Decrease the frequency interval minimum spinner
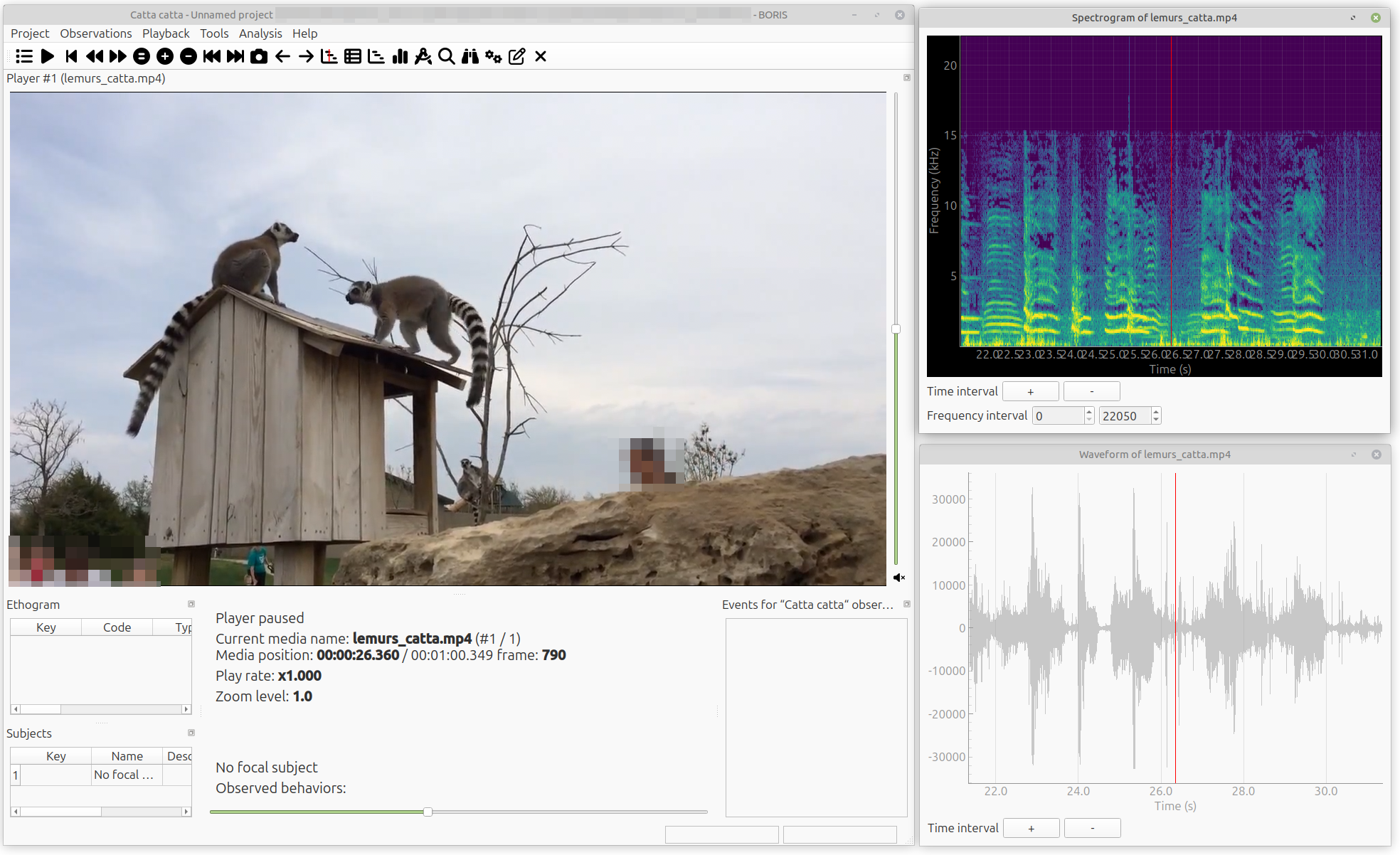1400x855 pixels. click(x=1089, y=420)
